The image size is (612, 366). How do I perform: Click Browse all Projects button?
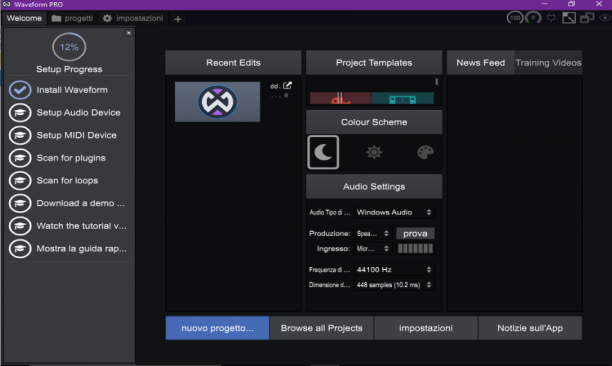pyautogui.click(x=322, y=328)
